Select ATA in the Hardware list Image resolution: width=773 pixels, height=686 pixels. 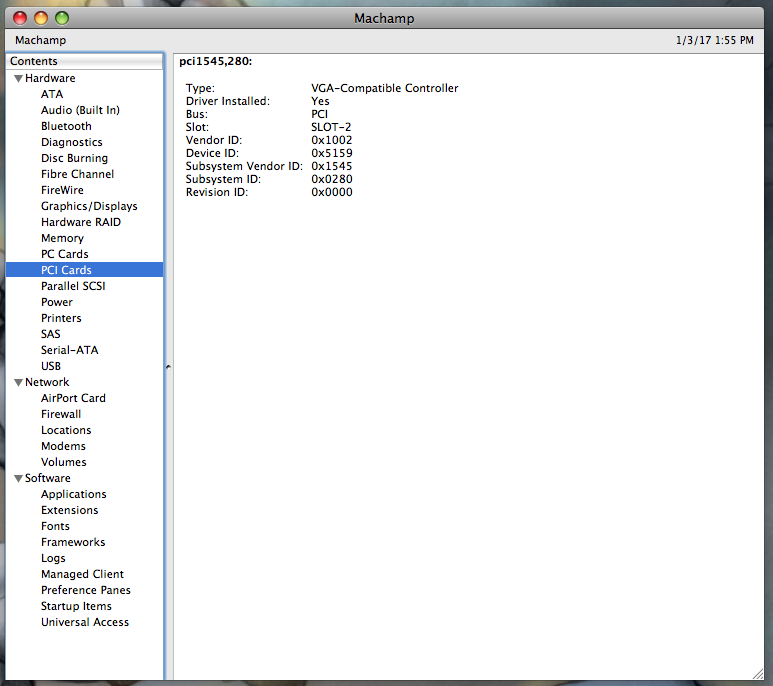tap(52, 94)
